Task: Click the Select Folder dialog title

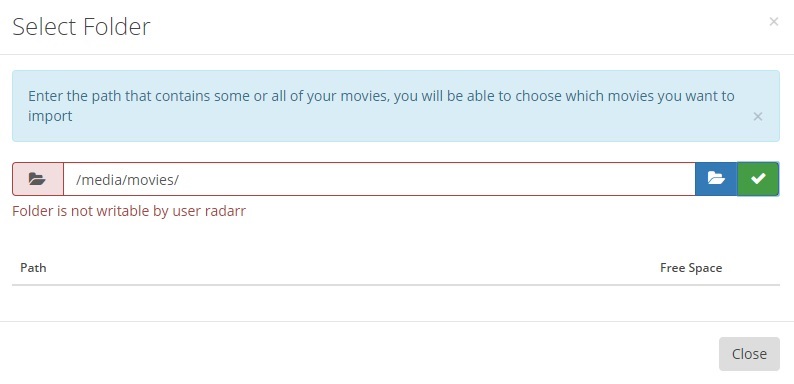Action: click(x=81, y=27)
